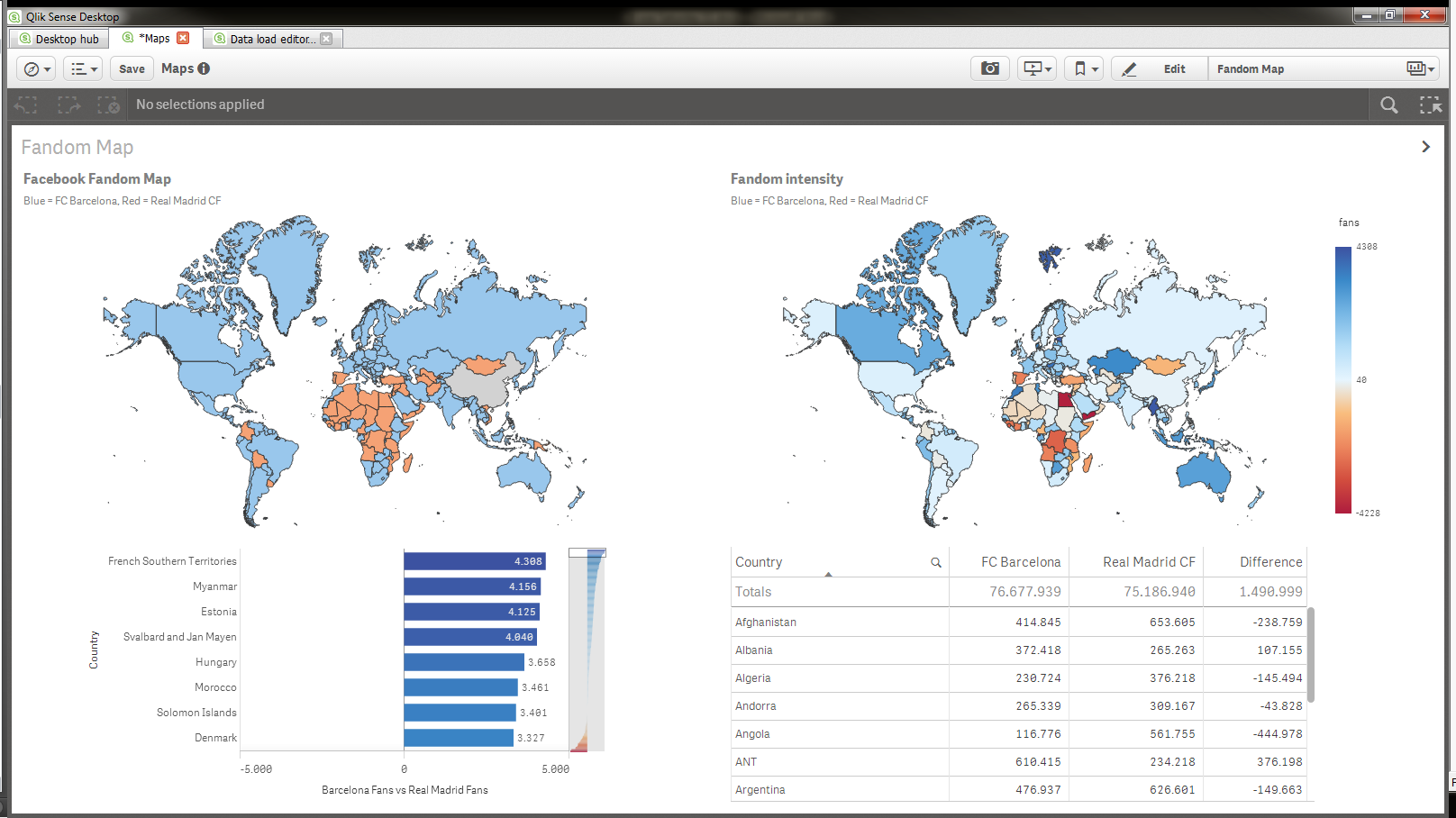Click the Solomon Islands bar
Screen dimensions: 1456x818
(x=460, y=713)
